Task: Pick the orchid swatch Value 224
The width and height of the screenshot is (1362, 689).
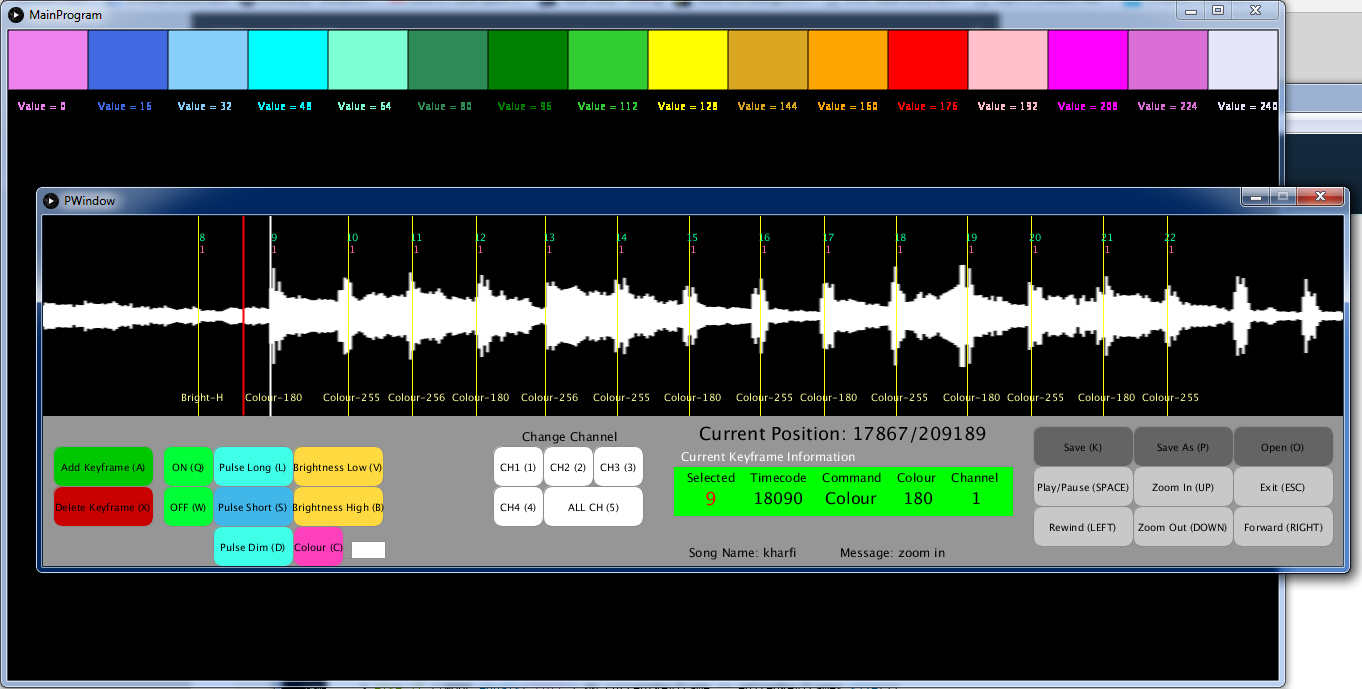Action: [x=1168, y=60]
